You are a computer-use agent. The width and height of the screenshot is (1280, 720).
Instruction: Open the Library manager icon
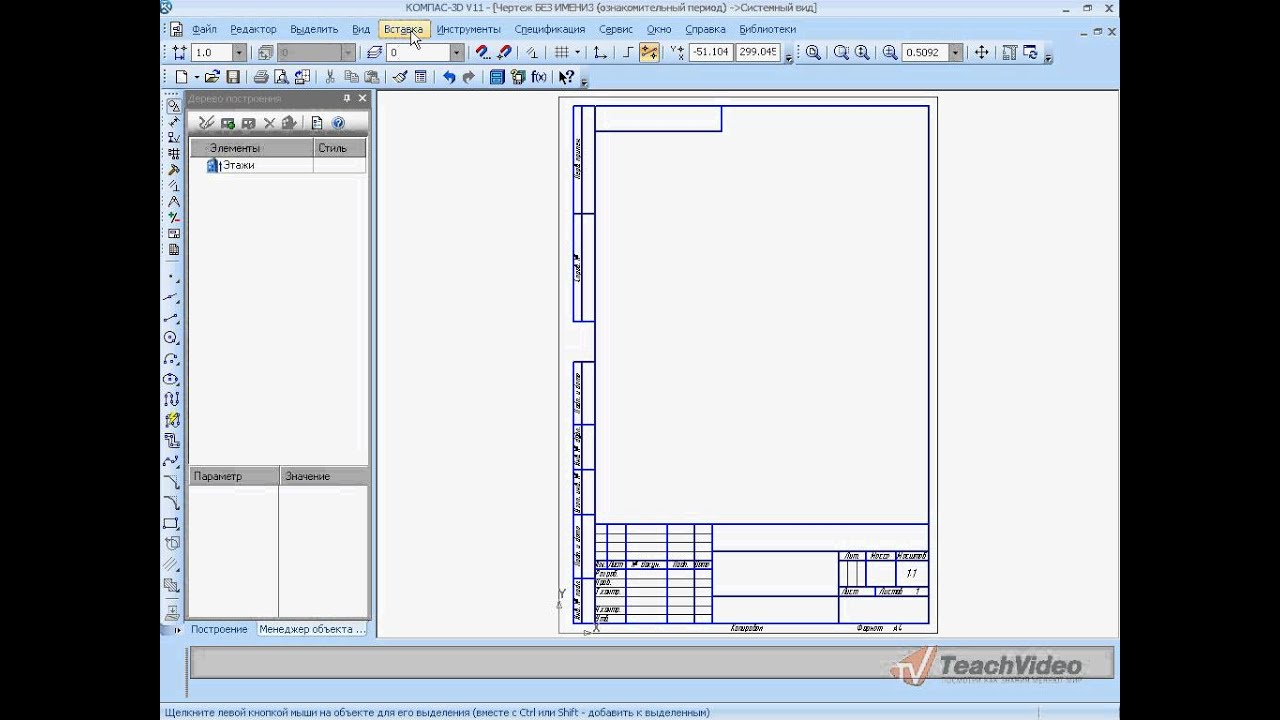click(497, 77)
